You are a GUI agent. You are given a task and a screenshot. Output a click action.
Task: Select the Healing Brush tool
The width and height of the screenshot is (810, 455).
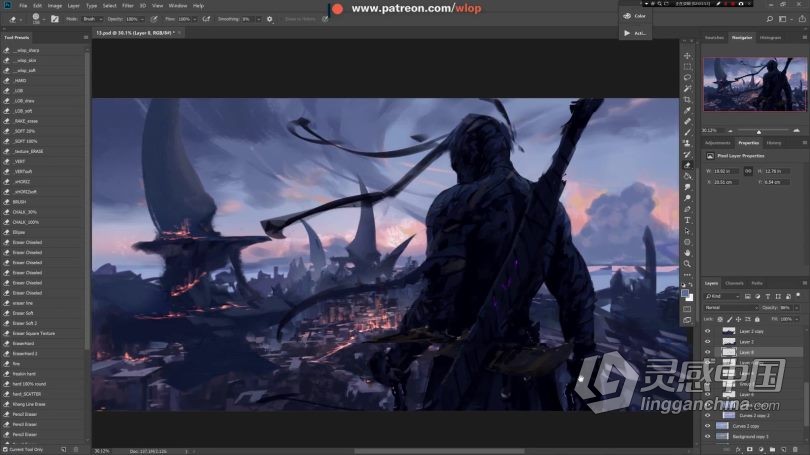click(x=687, y=121)
